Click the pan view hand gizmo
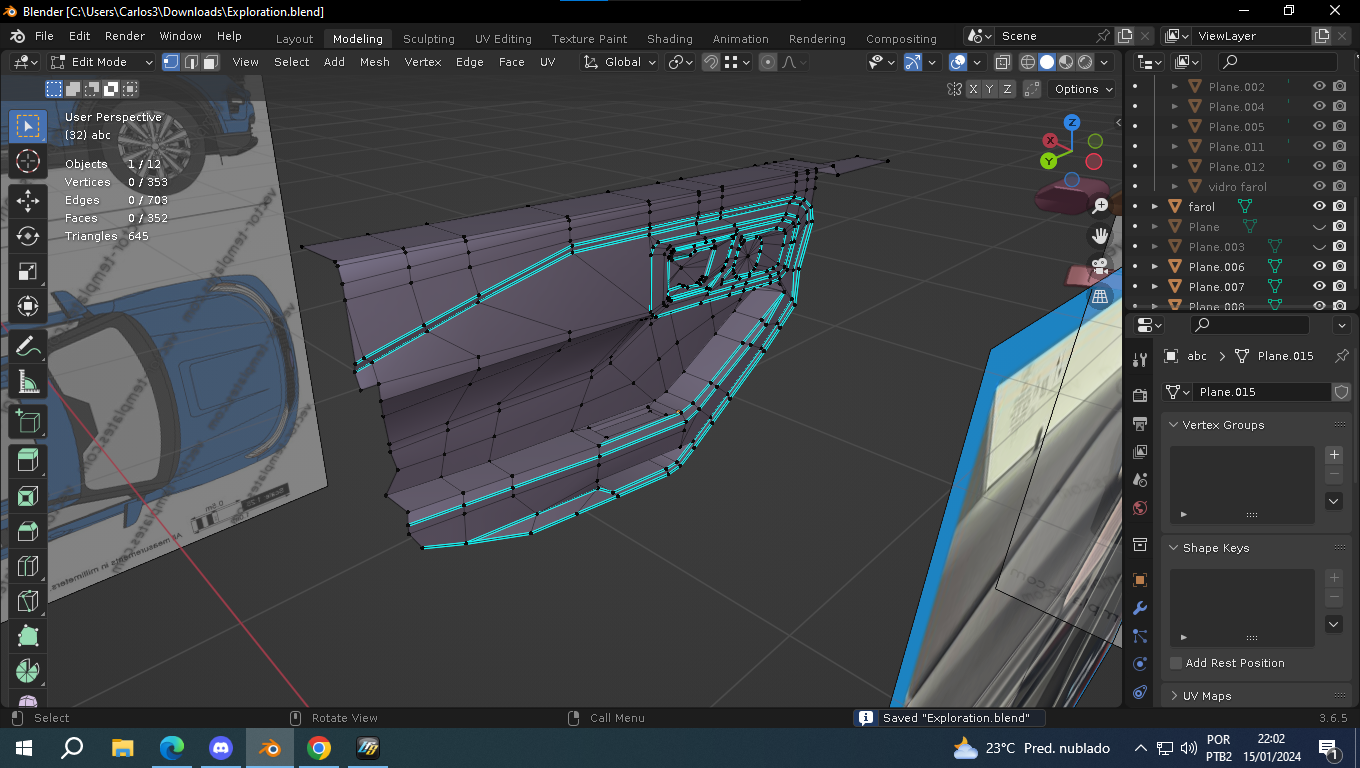Image resolution: width=1360 pixels, height=768 pixels. (1100, 236)
